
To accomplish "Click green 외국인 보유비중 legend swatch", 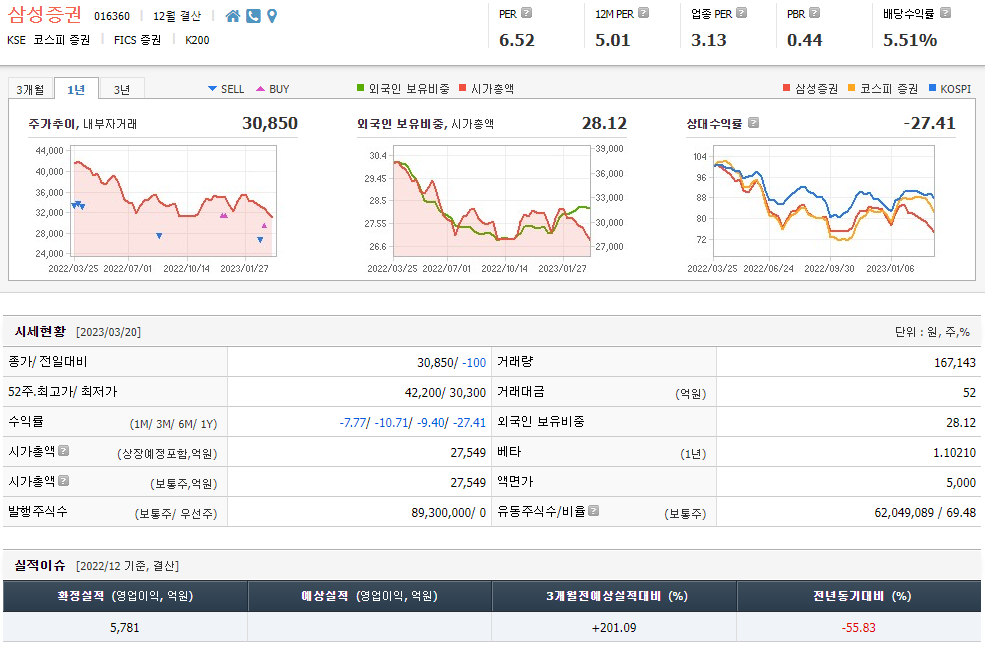I will 361,88.
